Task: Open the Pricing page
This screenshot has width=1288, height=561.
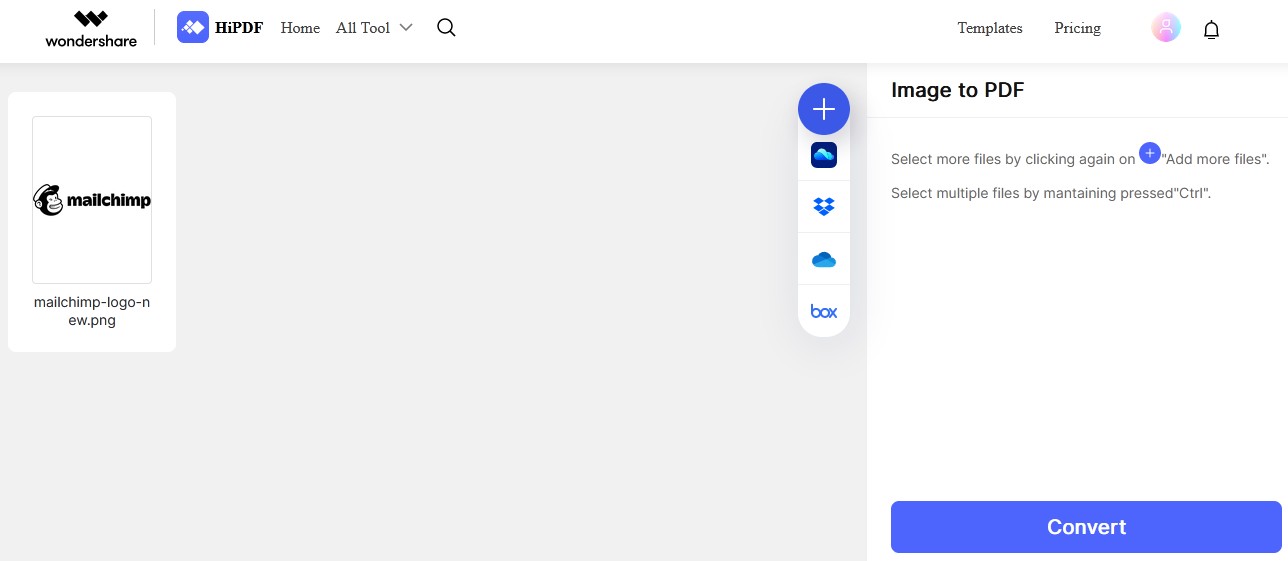Action: coord(1077,28)
